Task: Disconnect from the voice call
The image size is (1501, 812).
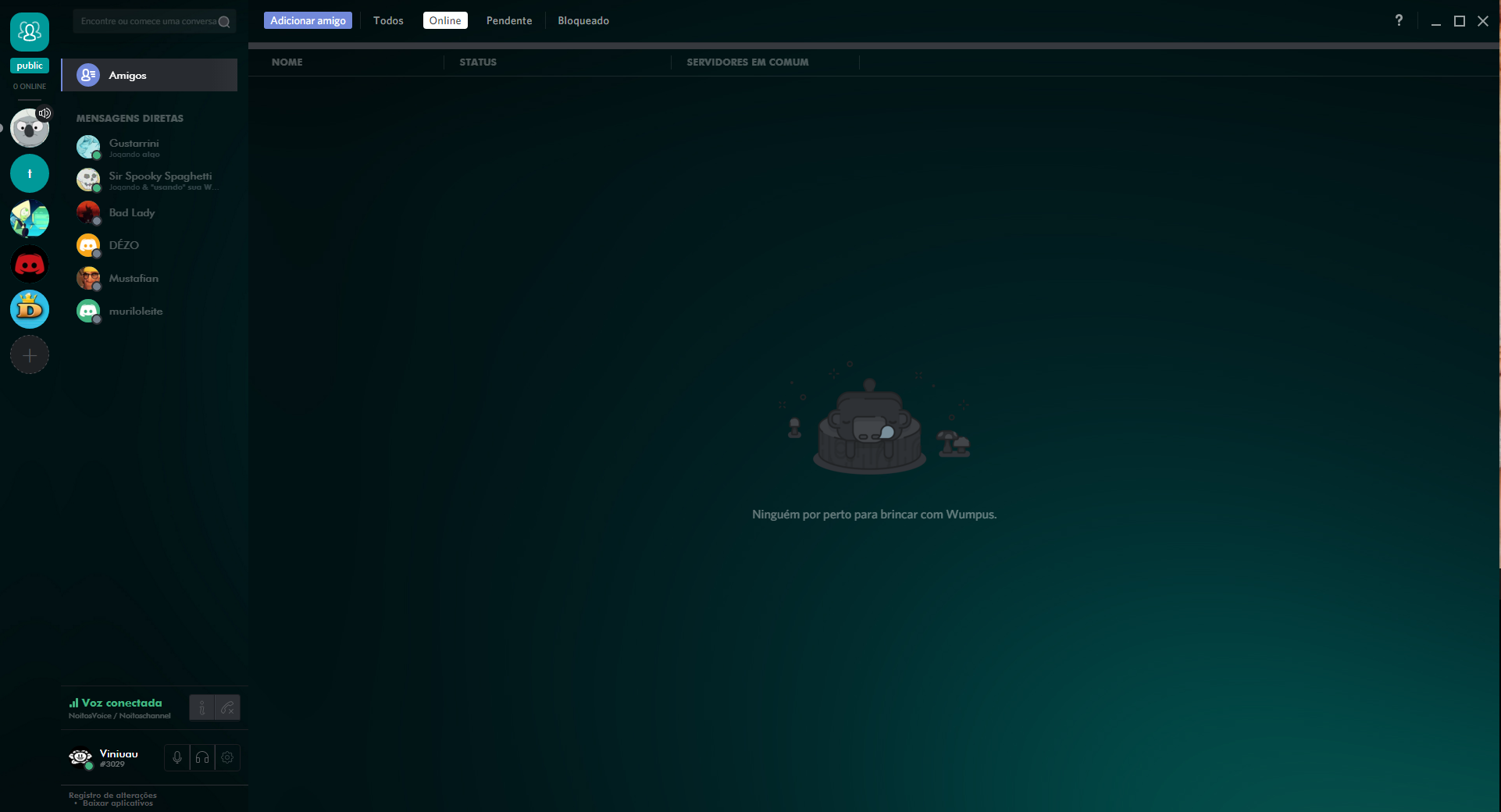Action: pyautogui.click(x=227, y=707)
